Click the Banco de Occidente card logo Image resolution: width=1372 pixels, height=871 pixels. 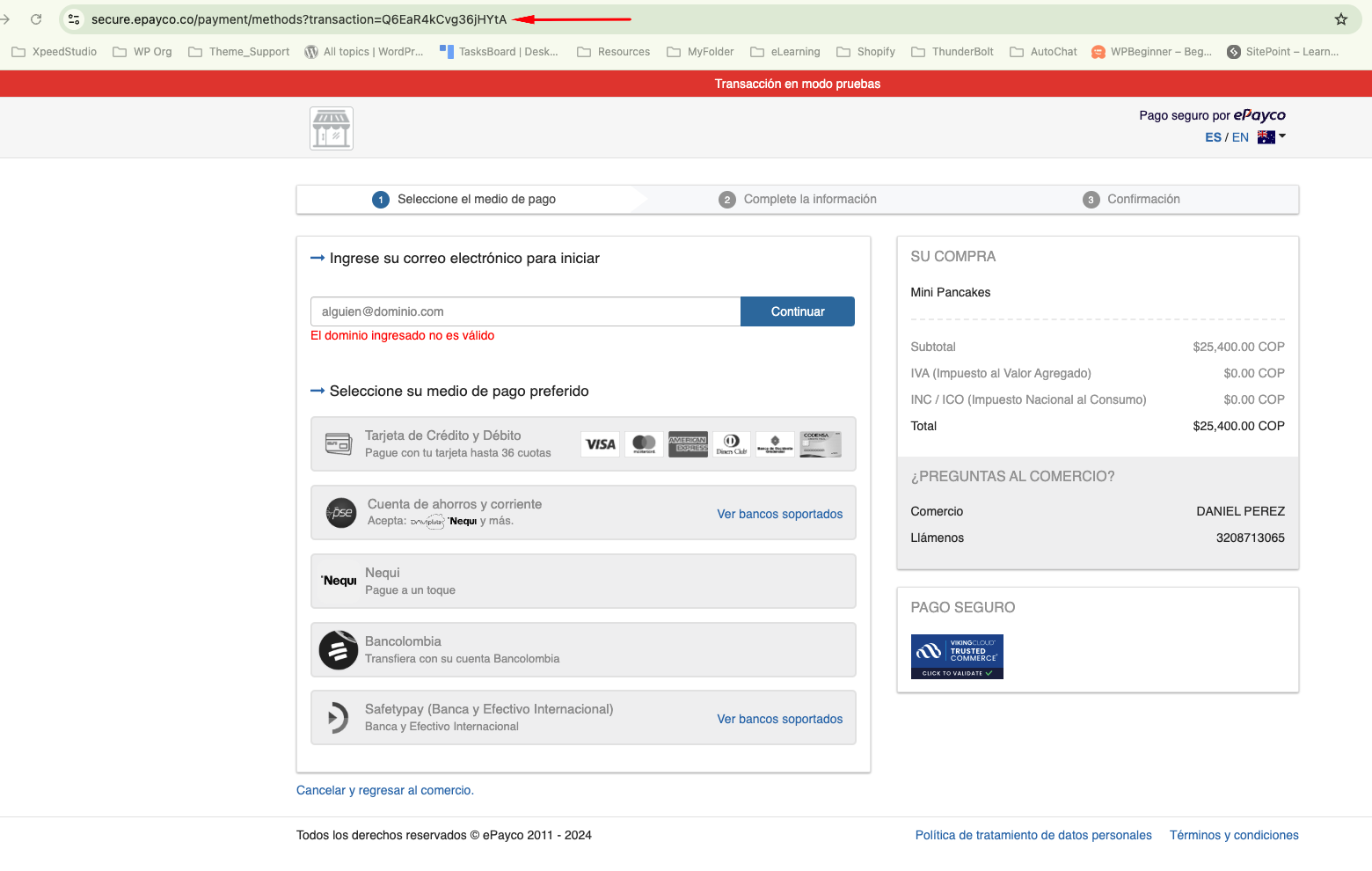point(775,444)
